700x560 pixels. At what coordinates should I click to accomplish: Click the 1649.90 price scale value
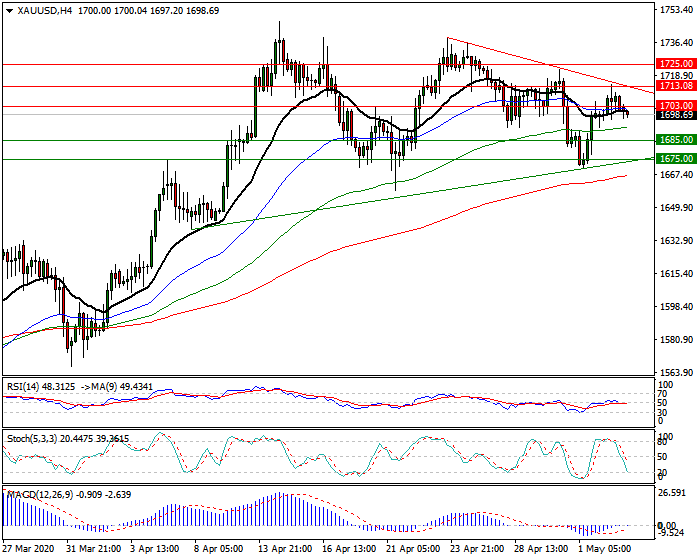click(x=677, y=208)
